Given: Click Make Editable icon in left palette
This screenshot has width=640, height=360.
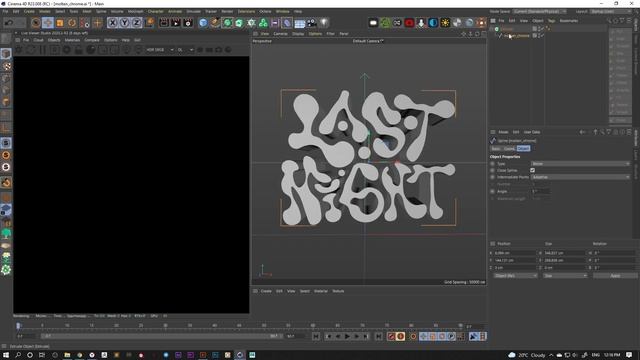Looking at the screenshot, I should point(6,39).
